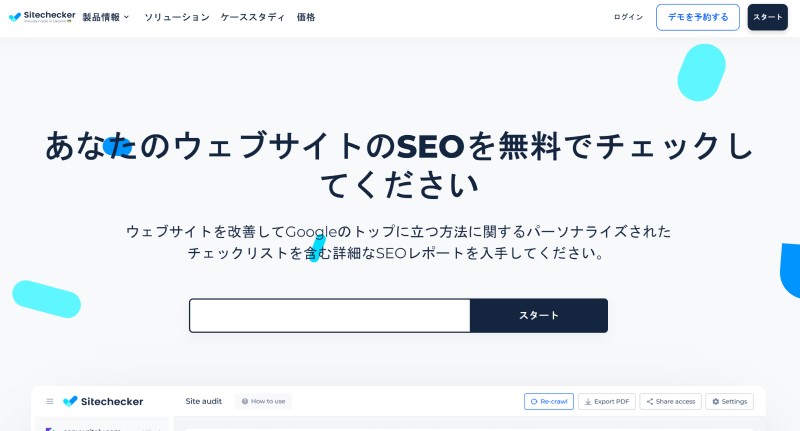Click the Share access share icon
This screenshot has height=431, width=800.
coord(649,401)
